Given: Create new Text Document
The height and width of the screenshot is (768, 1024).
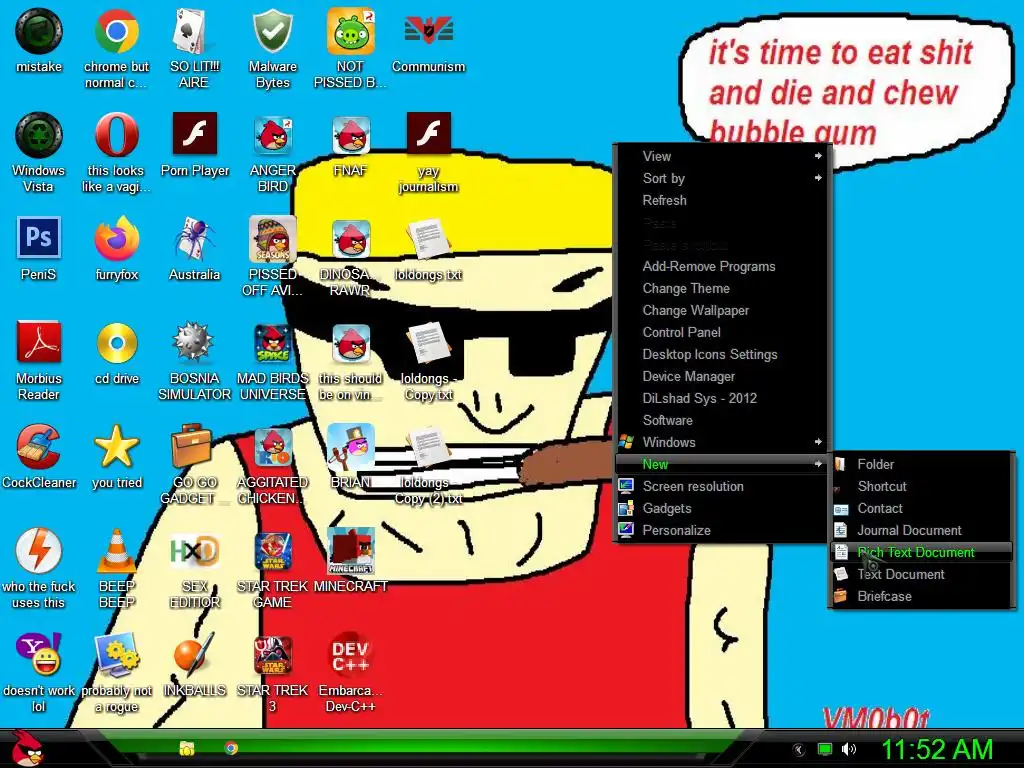Looking at the screenshot, I should coord(921,575).
